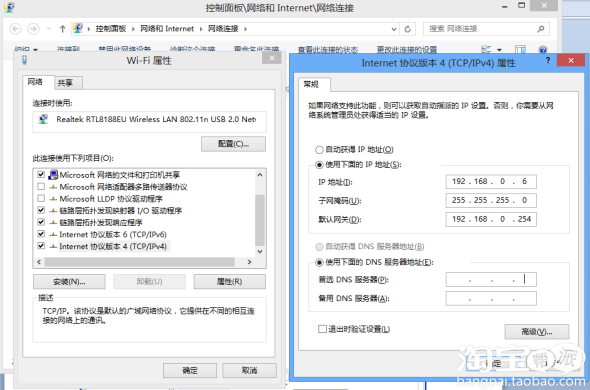This screenshot has height=390, width=590.
Task: Click the up arrow of the items list scrollbar
Action: click(260, 175)
